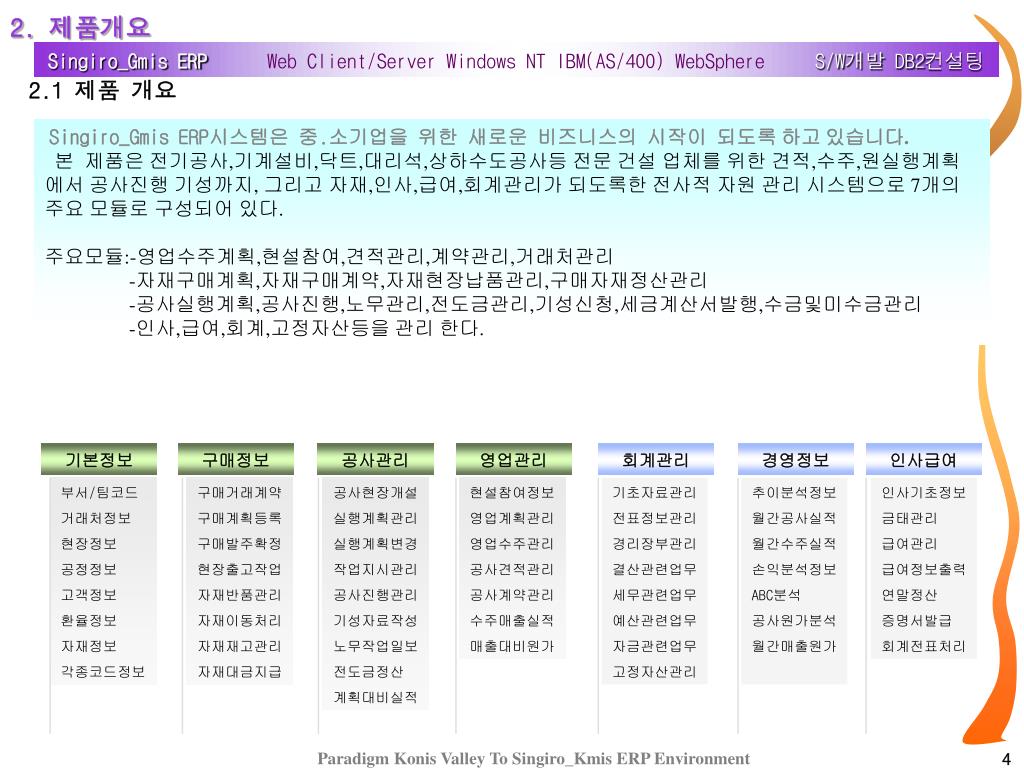Select 공사현장개설 item
1024x768 pixels.
tap(376, 492)
